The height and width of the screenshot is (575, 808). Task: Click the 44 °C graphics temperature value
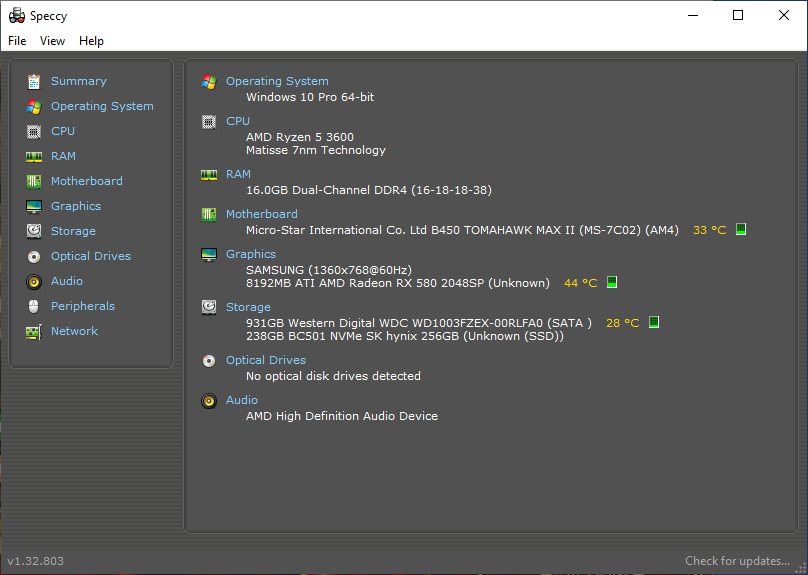point(581,283)
